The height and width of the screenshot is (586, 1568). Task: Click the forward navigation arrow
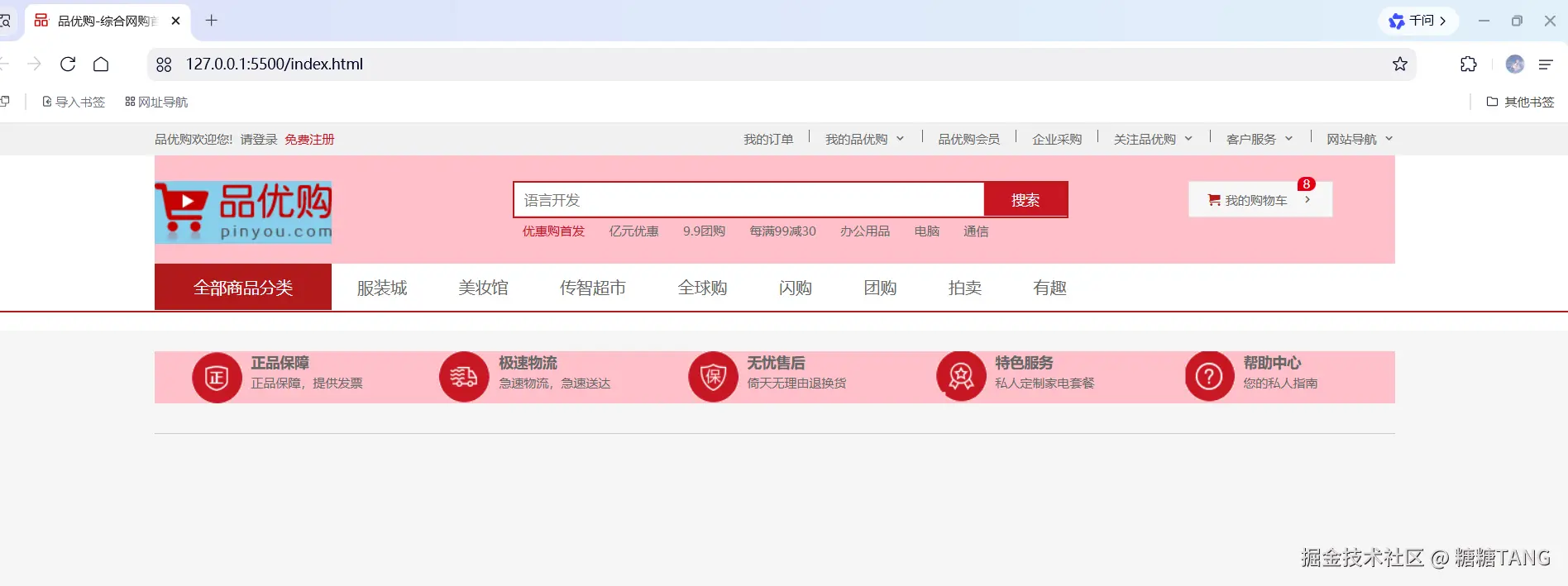[x=34, y=64]
